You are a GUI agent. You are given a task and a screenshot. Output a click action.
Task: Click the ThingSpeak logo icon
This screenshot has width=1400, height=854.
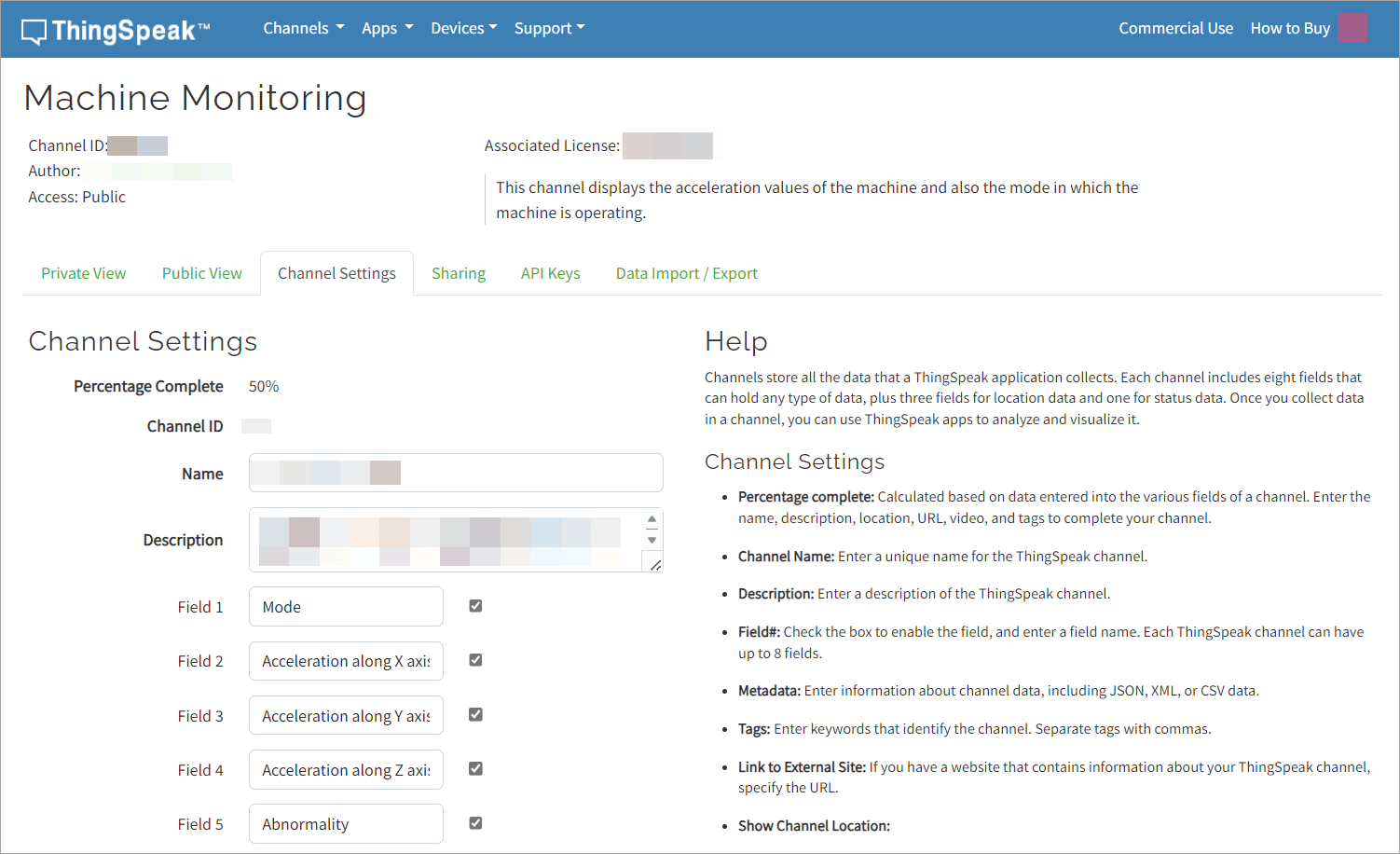click(x=34, y=32)
